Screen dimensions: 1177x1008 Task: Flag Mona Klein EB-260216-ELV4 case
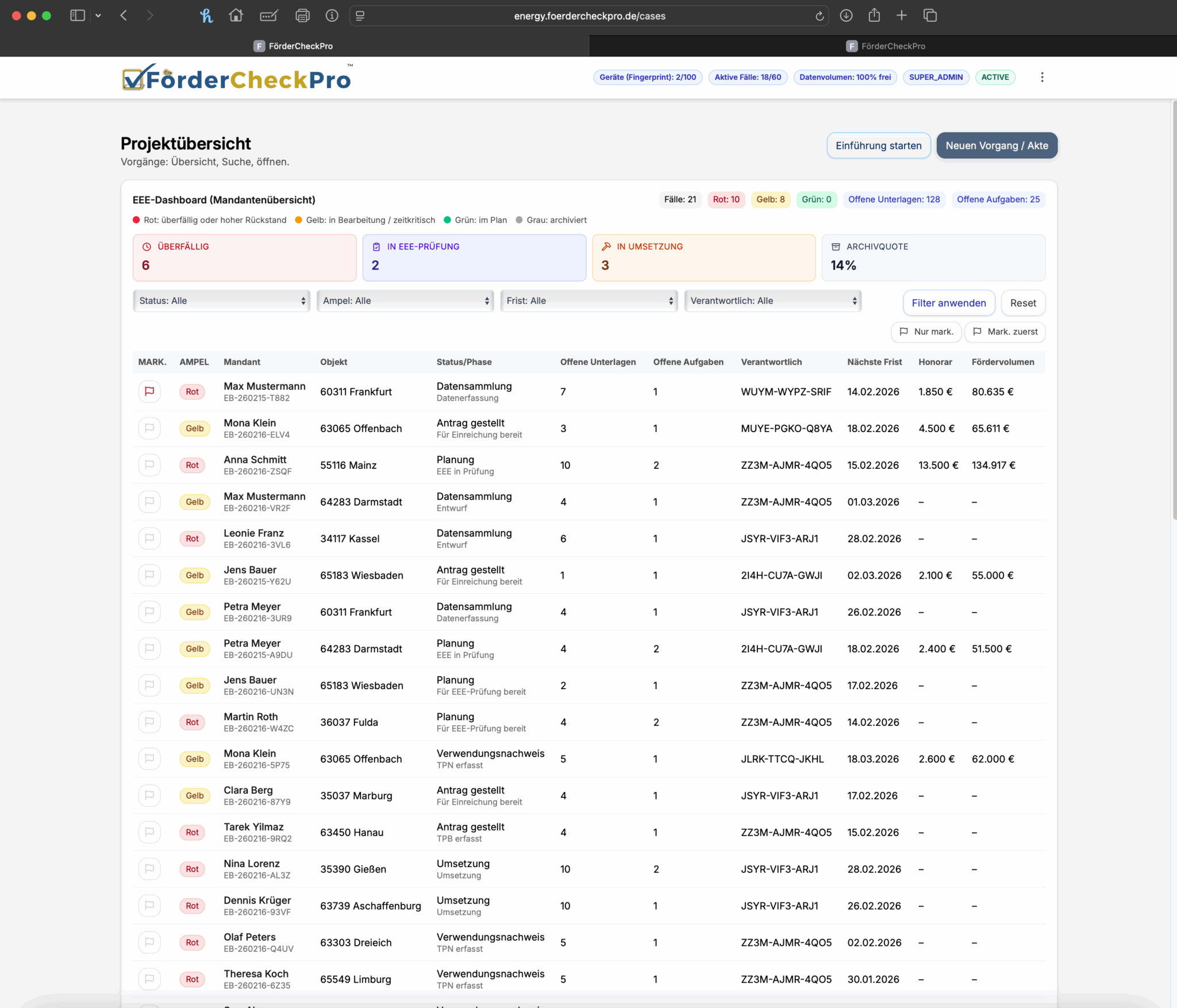[x=149, y=428]
